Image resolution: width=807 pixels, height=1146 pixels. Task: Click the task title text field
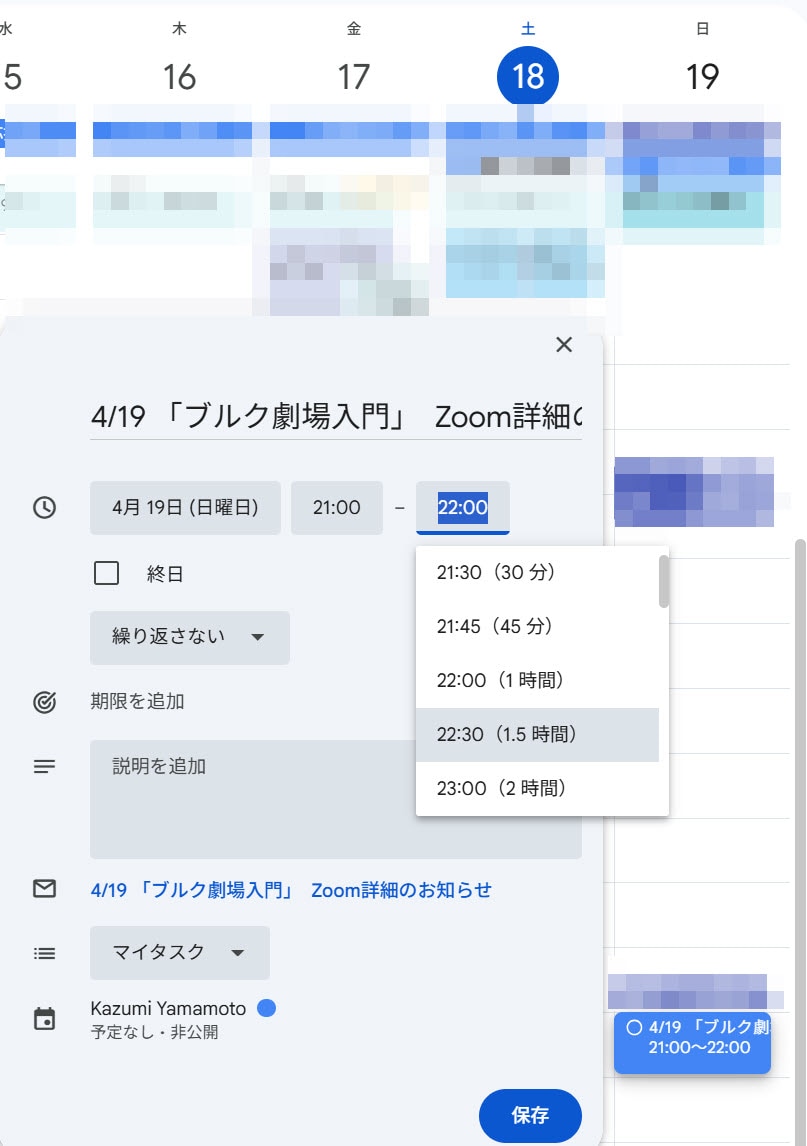coord(335,417)
